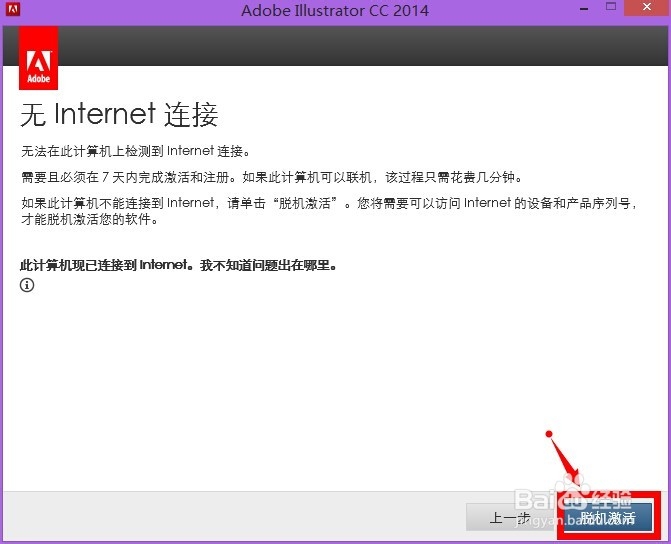Maximize the Illustrator installer window
The width and height of the screenshot is (671, 544).
(611, 7)
